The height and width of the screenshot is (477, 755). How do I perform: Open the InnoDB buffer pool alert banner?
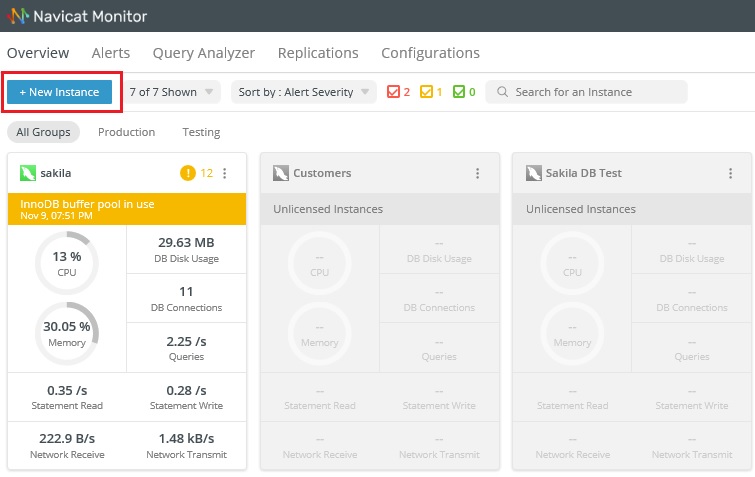coord(127,209)
